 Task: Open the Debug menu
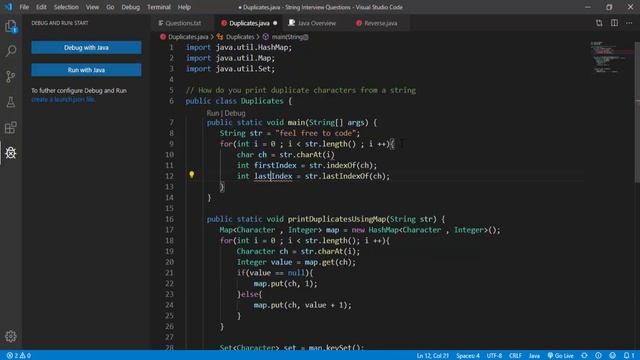point(131,7)
